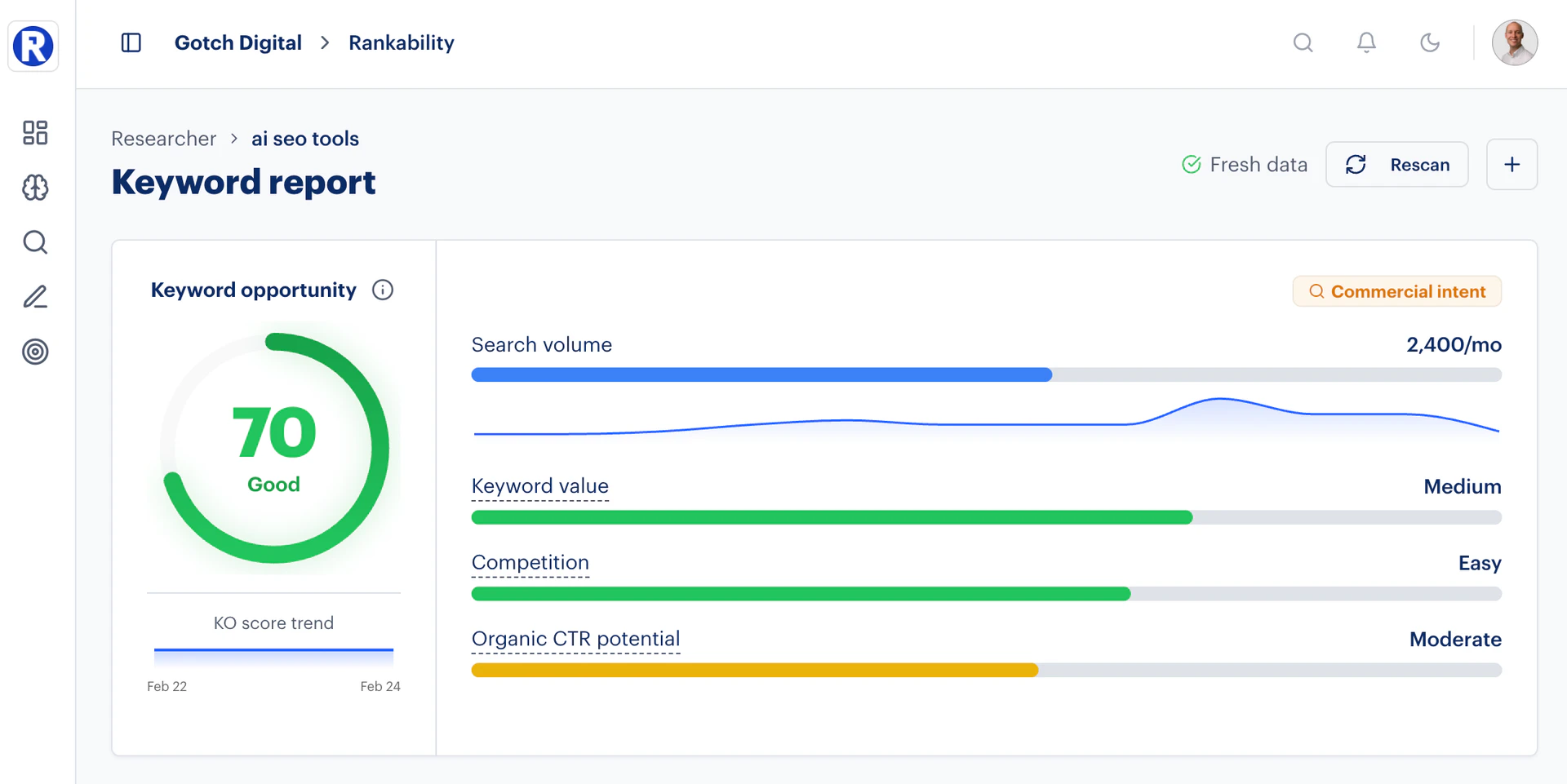
Task: Open notifications bell icon
Action: click(1366, 42)
